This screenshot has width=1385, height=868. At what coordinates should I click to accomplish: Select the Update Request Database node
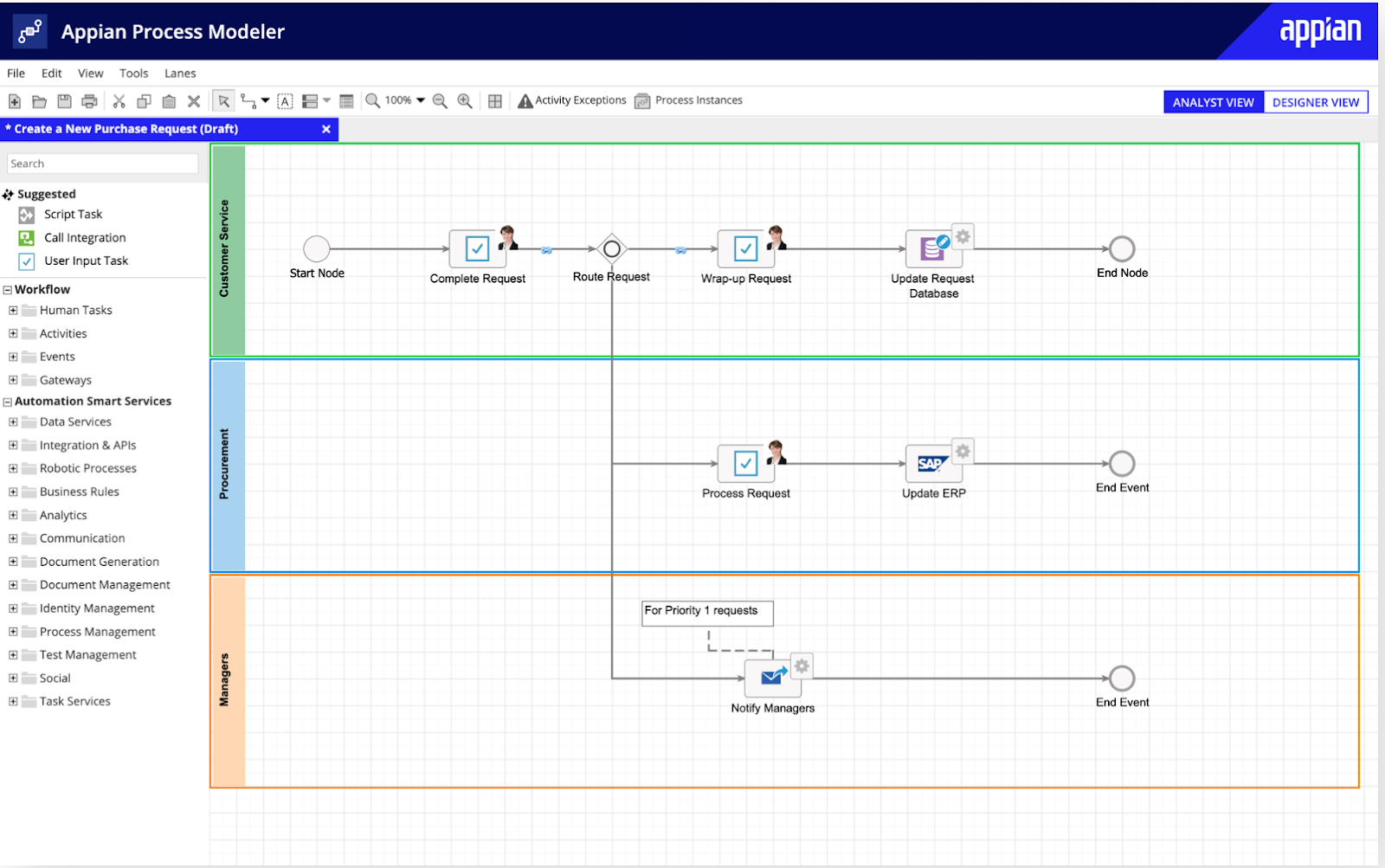933,249
